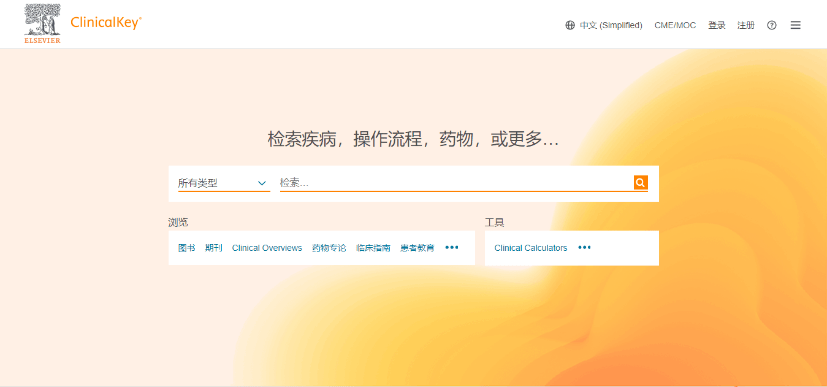Show more browse options ellipsis
This screenshot has height=387, width=827.
(452, 247)
